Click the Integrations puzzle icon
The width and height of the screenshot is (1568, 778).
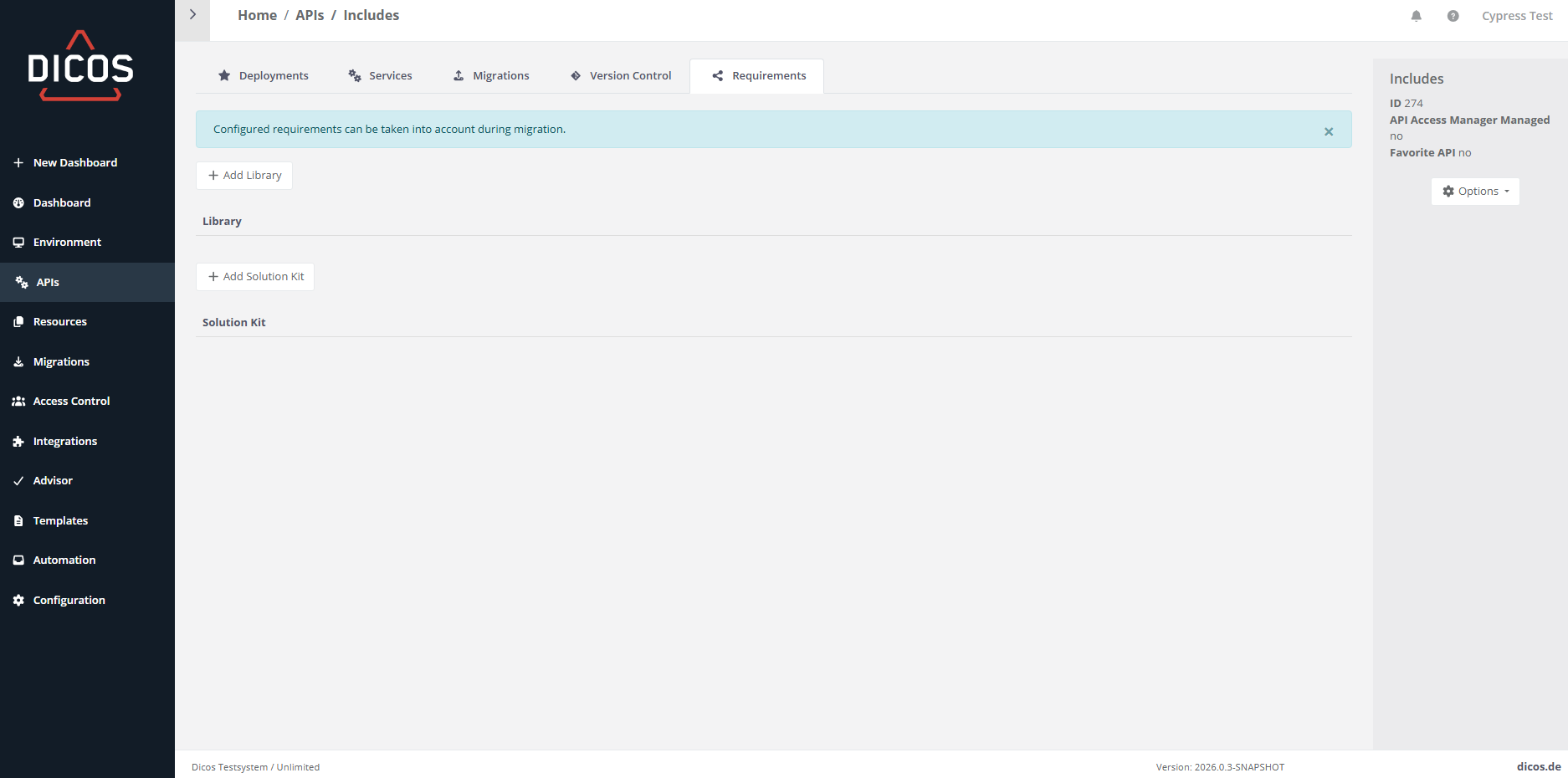[x=18, y=442]
